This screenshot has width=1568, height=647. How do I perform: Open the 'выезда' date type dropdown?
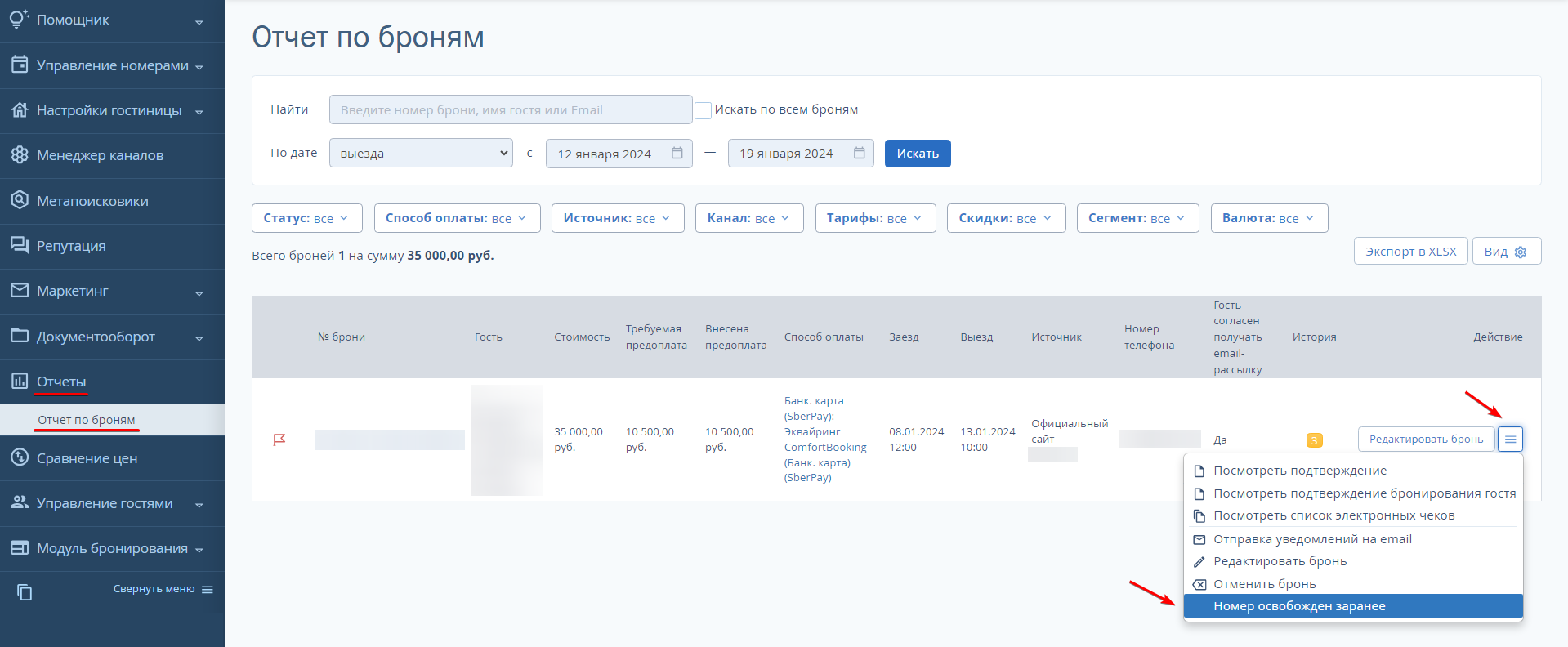(421, 153)
